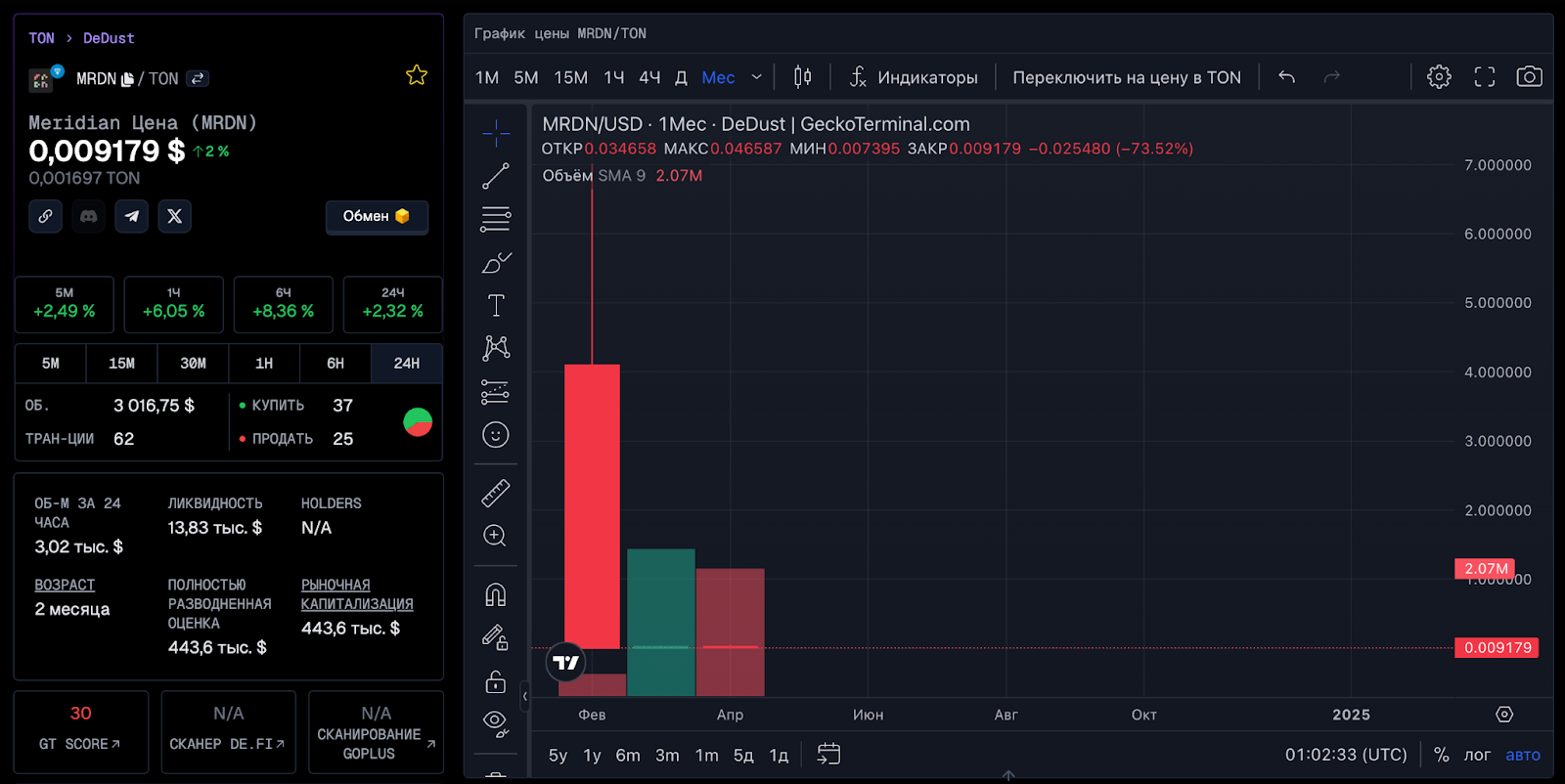Click the 1Ч +6,05 % change card
Image resolution: width=1565 pixels, height=784 pixels.
[173, 305]
